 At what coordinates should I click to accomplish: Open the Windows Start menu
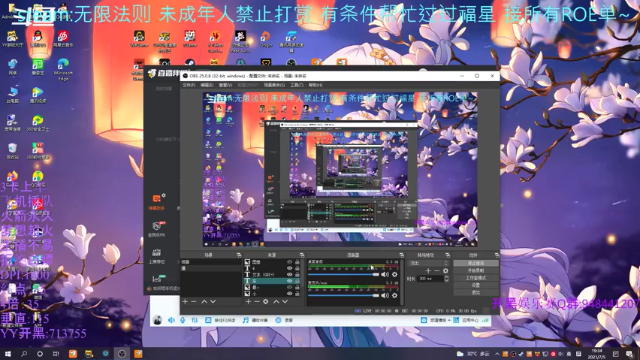(x=8, y=354)
